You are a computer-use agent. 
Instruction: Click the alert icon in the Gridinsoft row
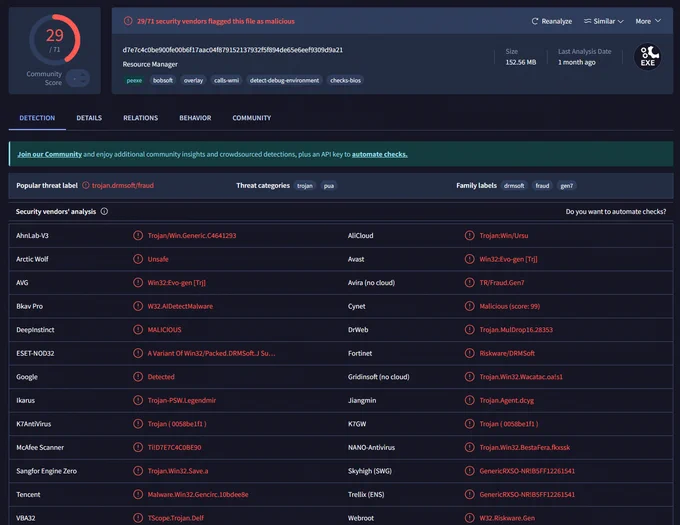[469, 377]
